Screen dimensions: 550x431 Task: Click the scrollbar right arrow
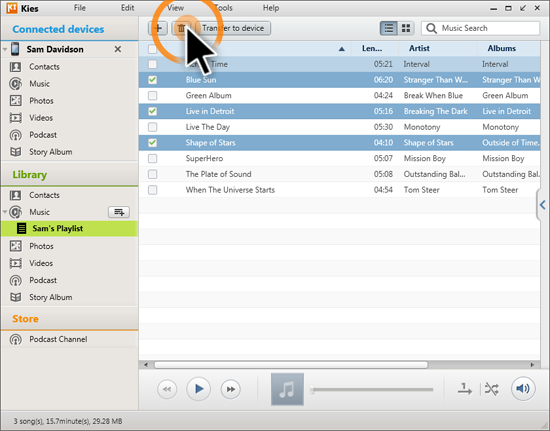click(532, 365)
